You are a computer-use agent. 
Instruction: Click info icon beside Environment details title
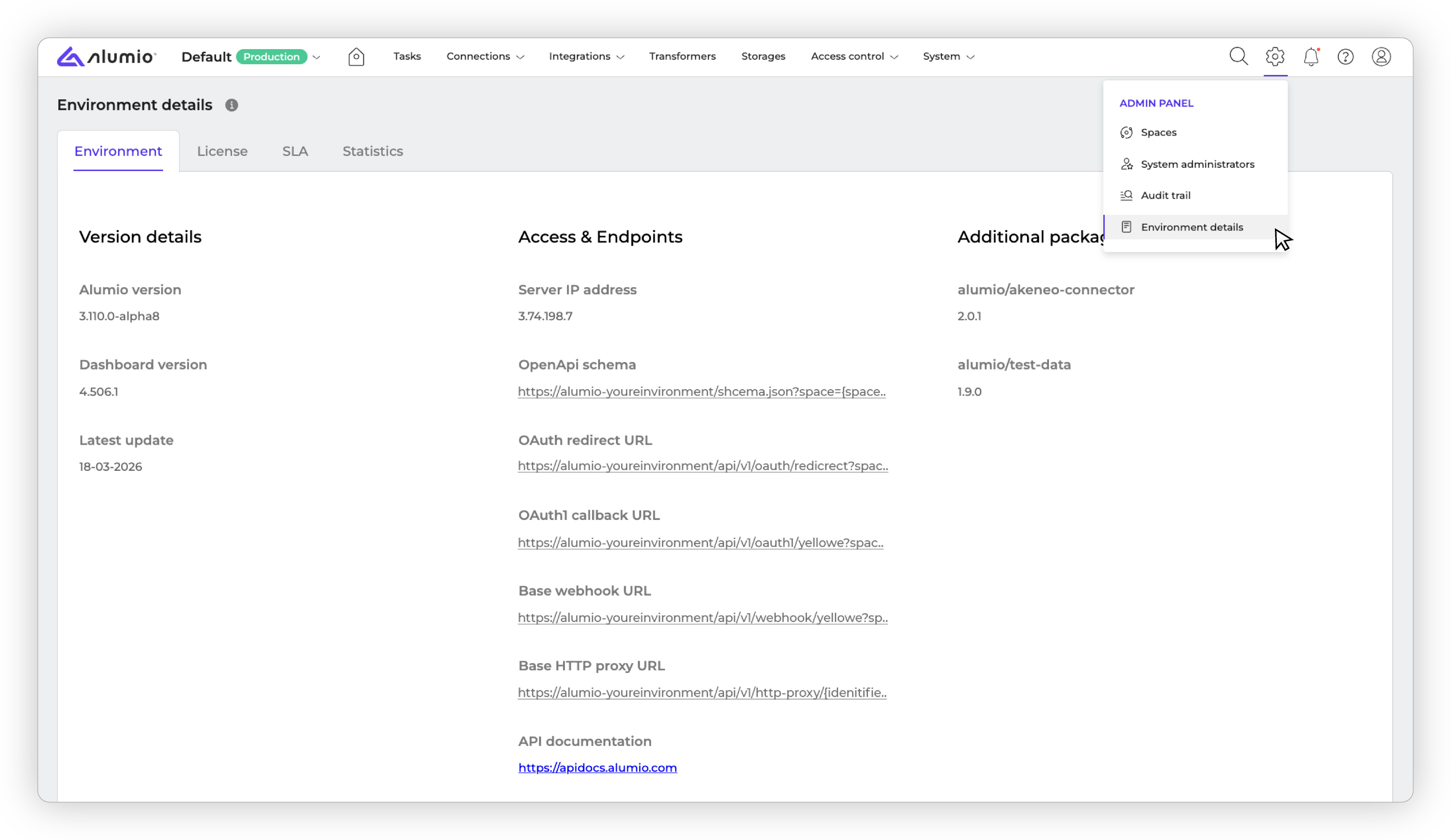232,105
